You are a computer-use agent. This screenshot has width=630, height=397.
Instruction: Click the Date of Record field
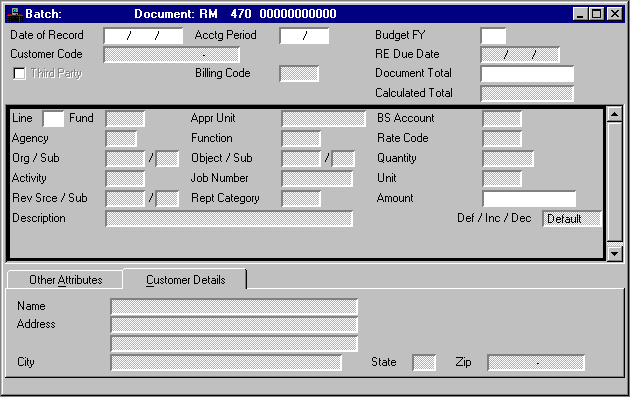(x=143, y=36)
